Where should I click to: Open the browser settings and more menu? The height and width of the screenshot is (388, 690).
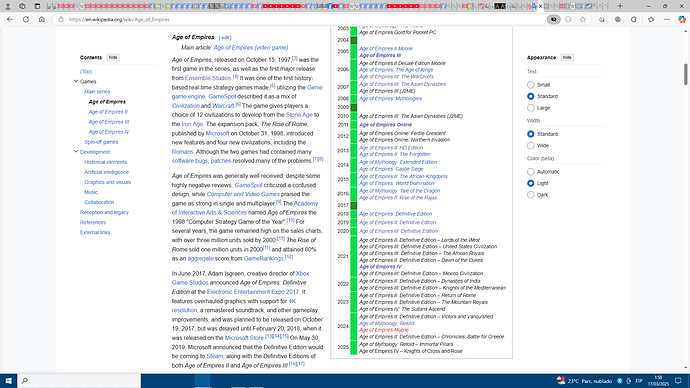(667, 19)
